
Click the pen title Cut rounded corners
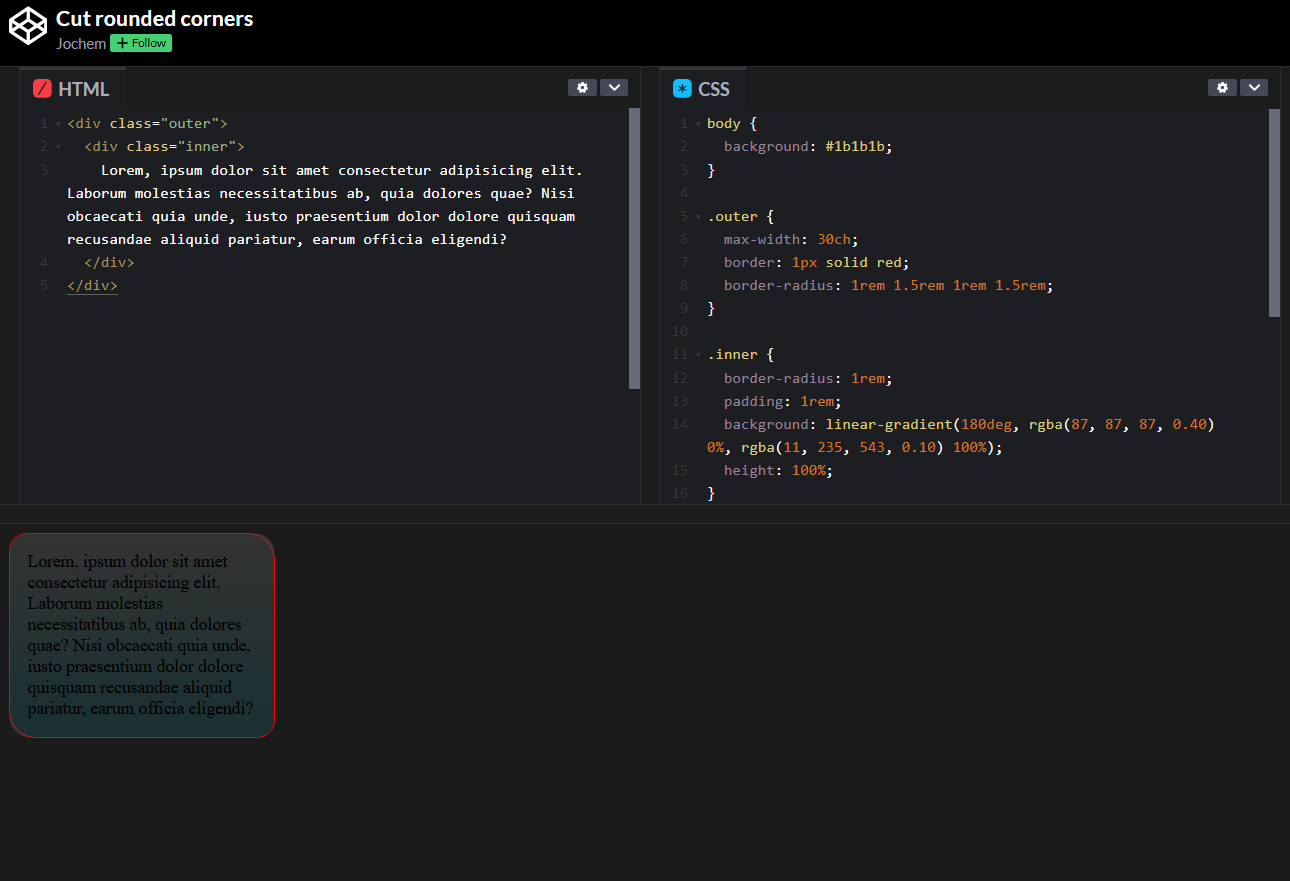click(154, 19)
